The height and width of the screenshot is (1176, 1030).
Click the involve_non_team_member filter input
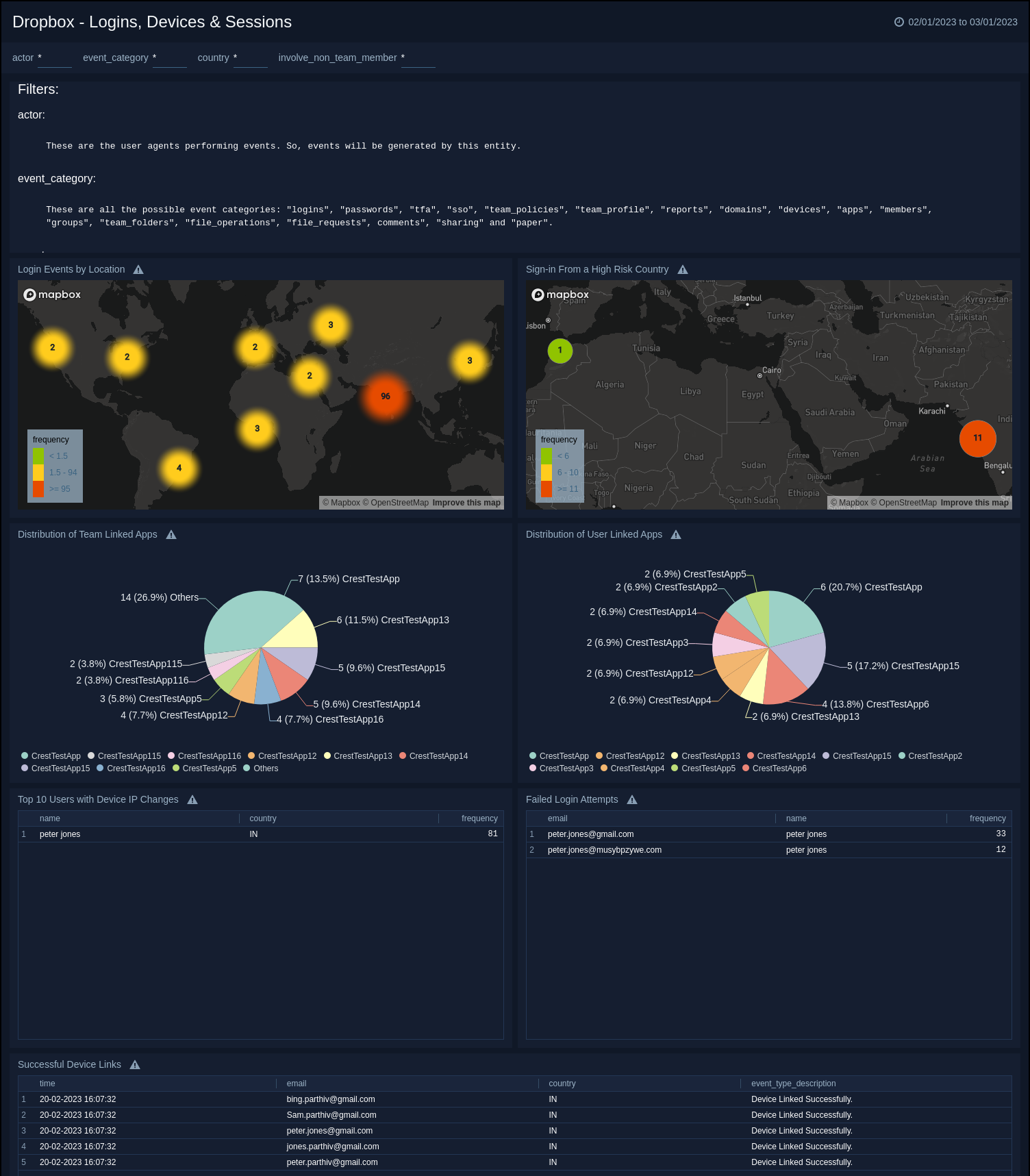click(418, 59)
